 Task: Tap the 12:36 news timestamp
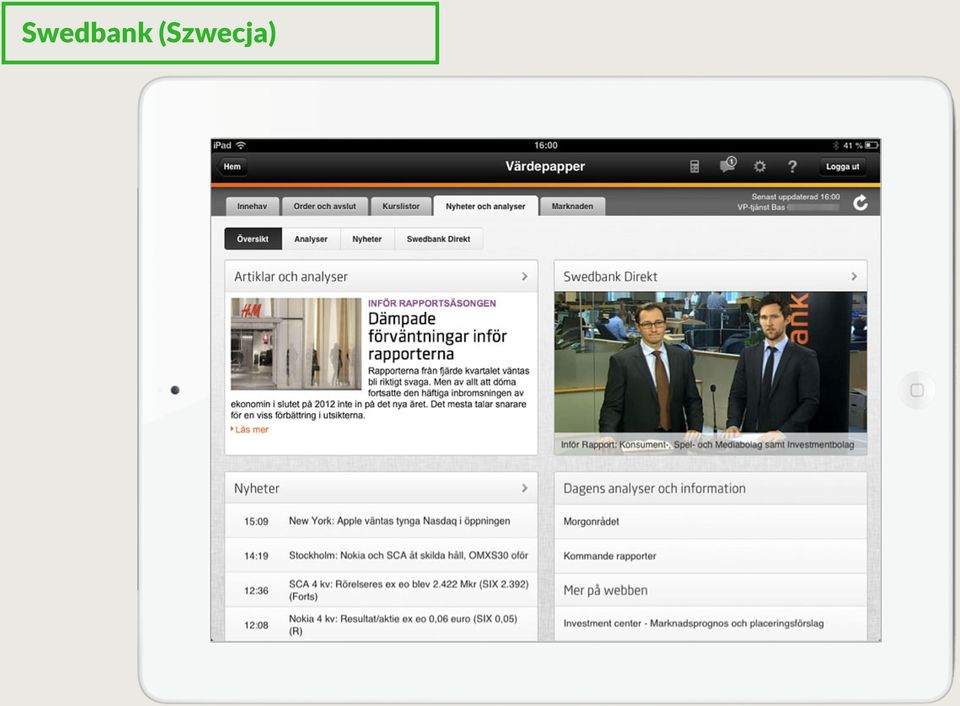tap(256, 590)
